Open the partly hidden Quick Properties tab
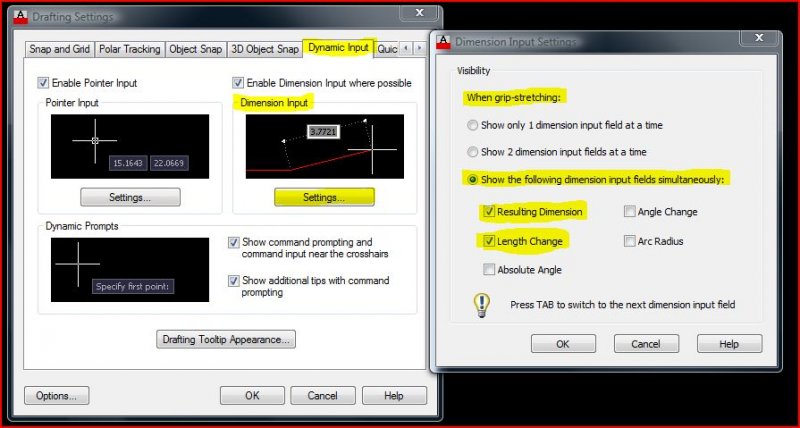The width and height of the screenshot is (800, 428). 387,49
